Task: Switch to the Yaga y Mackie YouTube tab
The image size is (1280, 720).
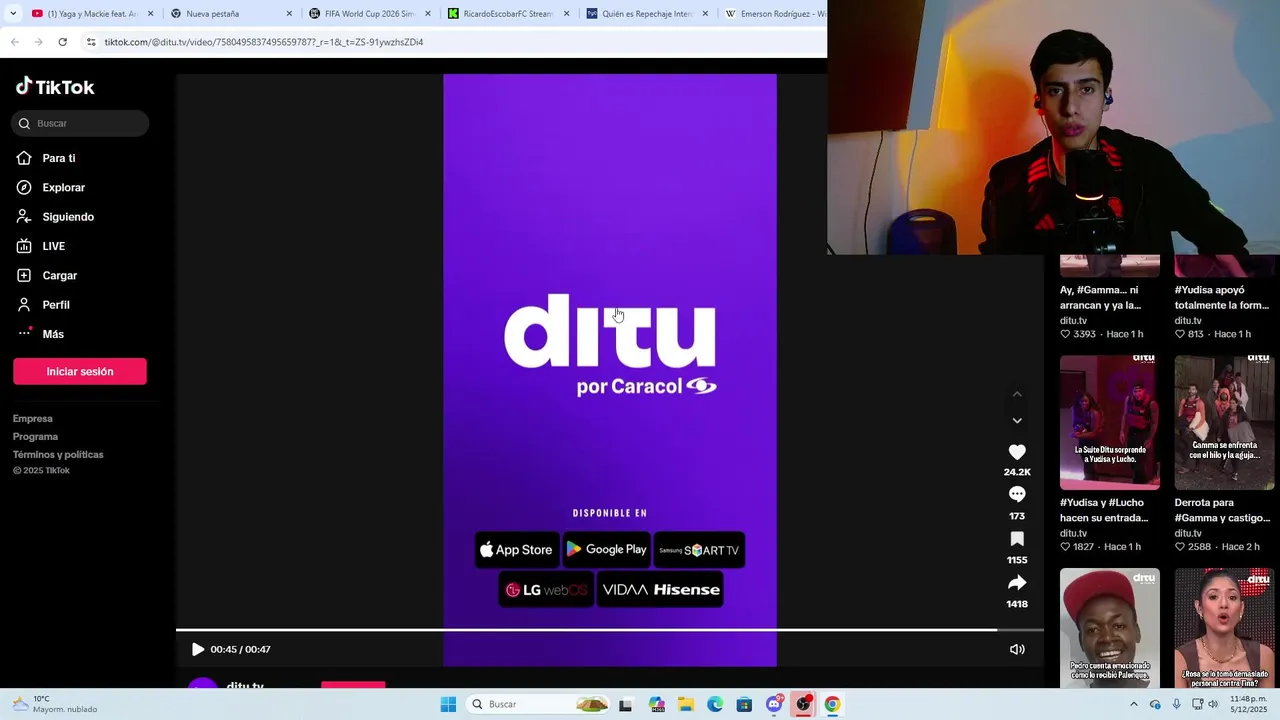Action: coord(91,14)
